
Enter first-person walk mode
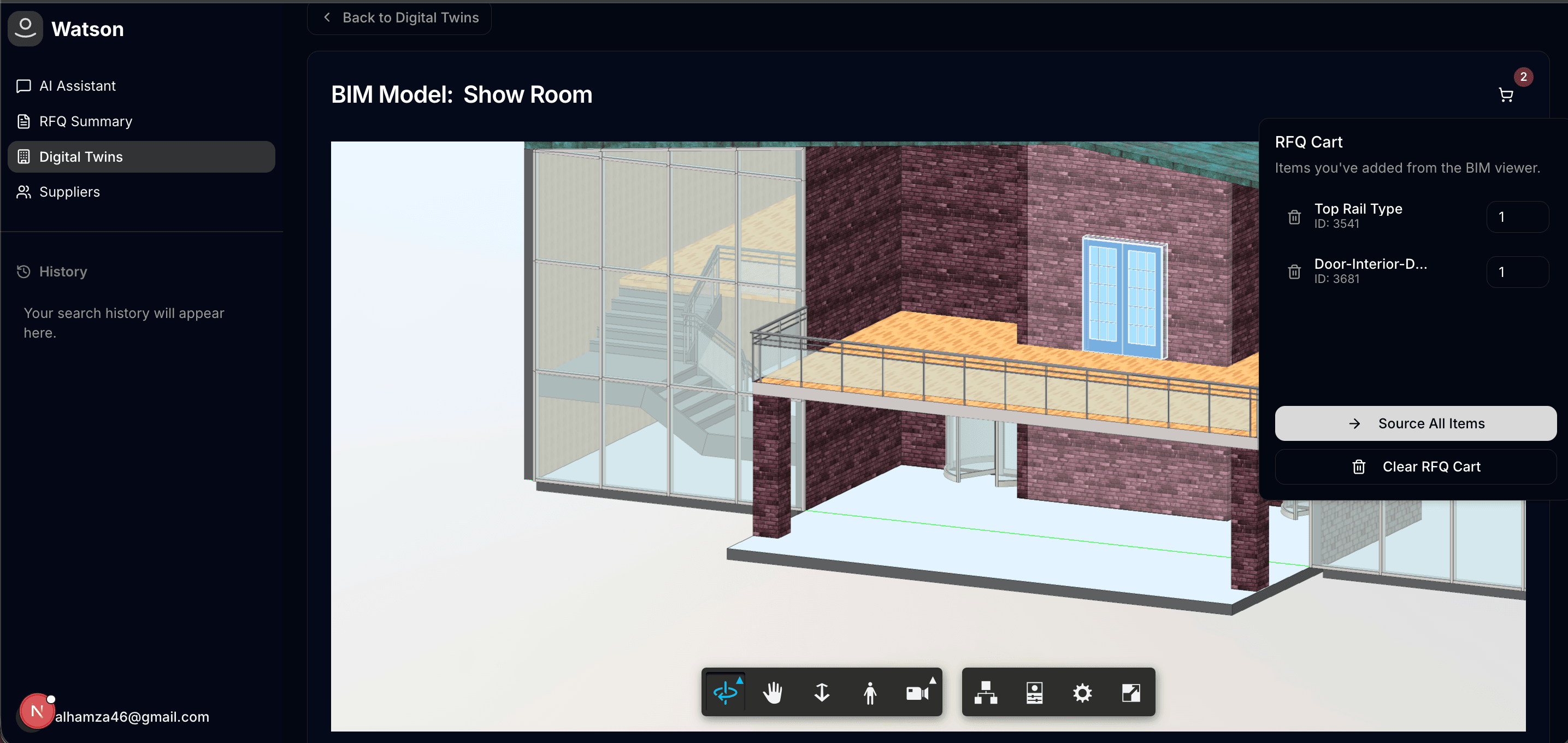(870, 692)
